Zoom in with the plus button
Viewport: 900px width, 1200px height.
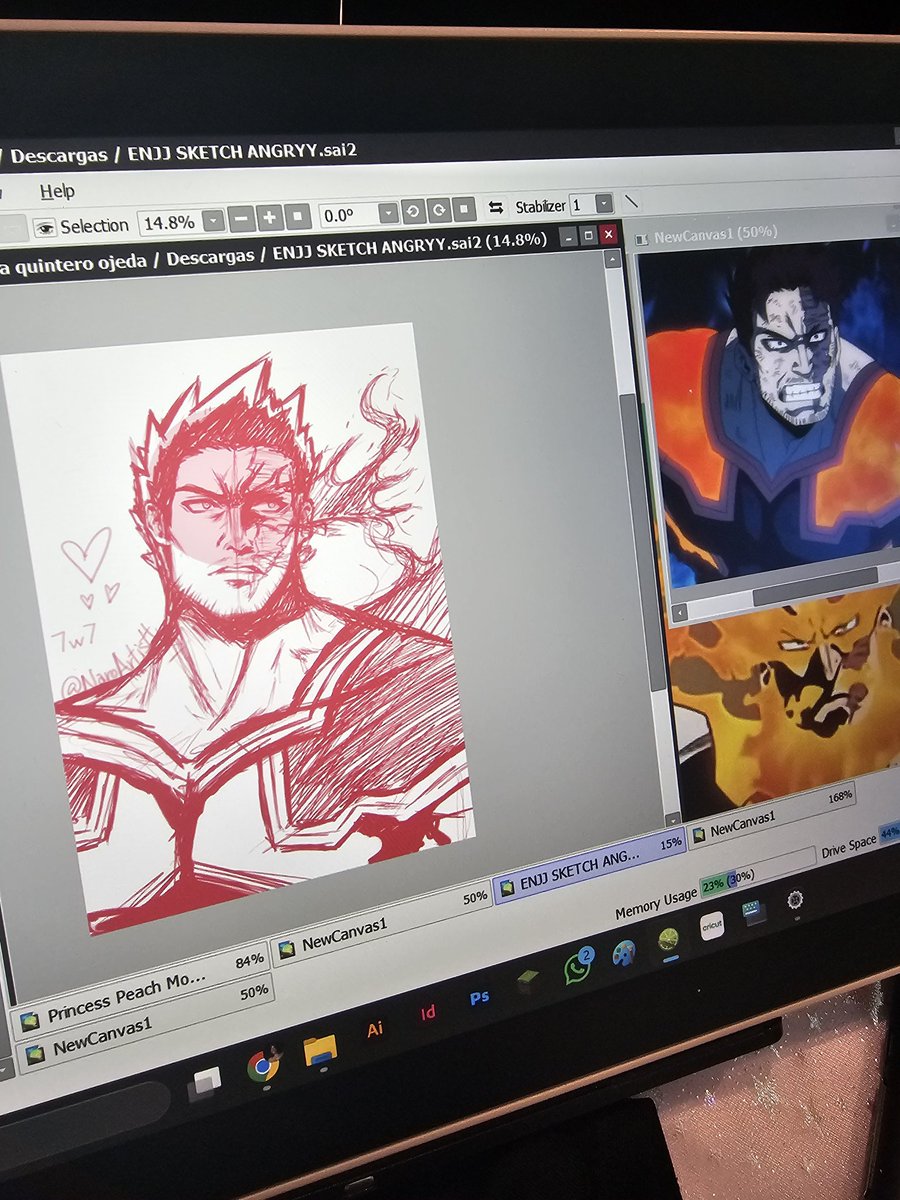pos(270,217)
